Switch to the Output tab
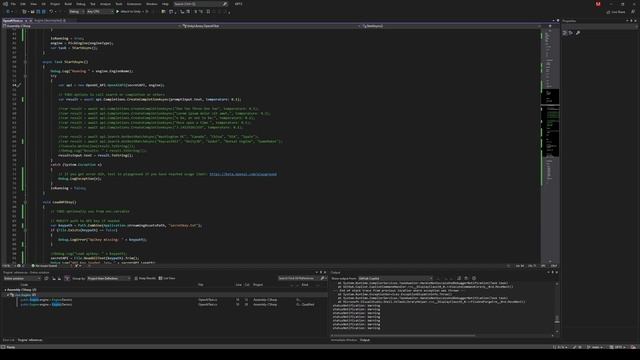The height and width of the screenshot is (360, 640). (365, 340)
